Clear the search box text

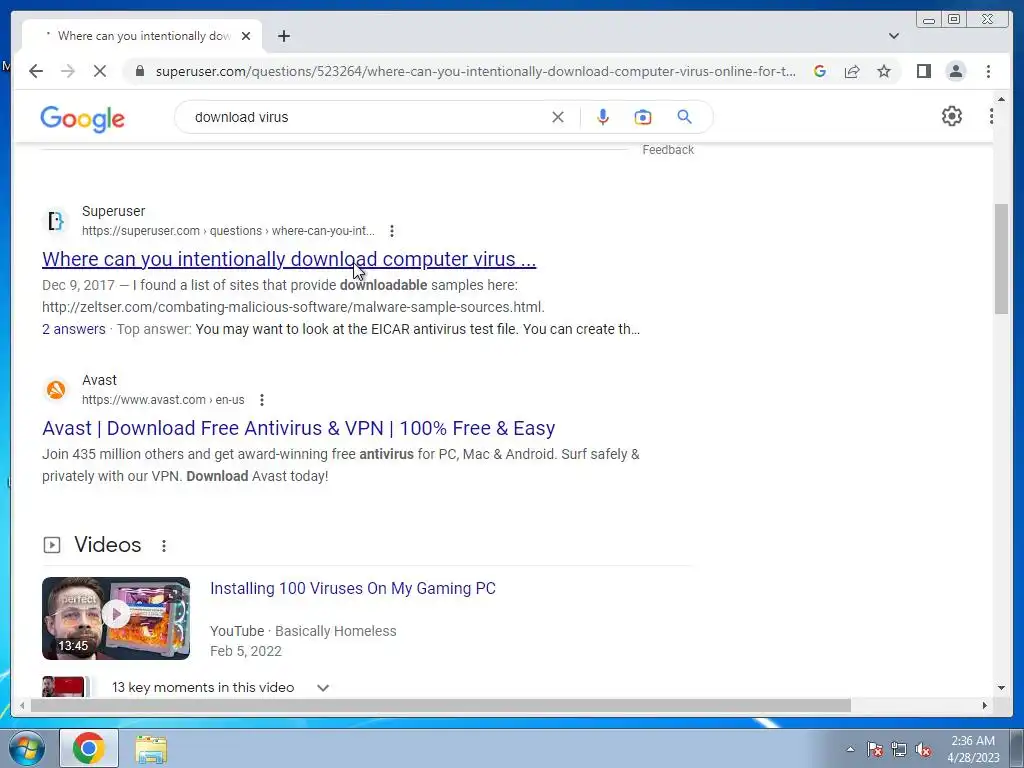pyautogui.click(x=558, y=117)
